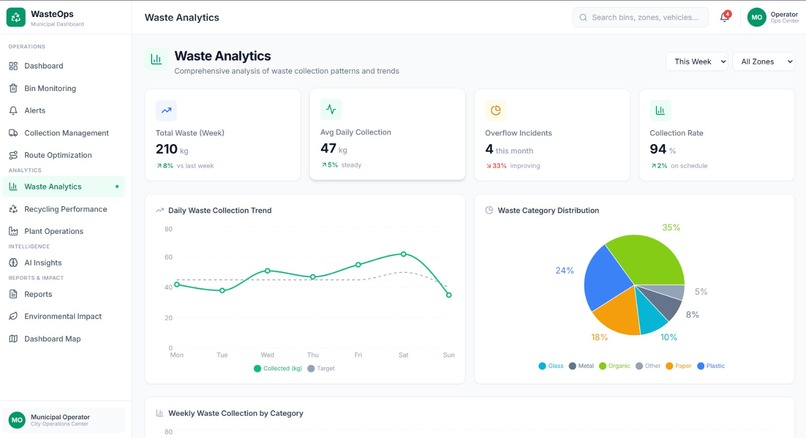
Task: Select the Bin Monitoring trash icon
Action: 13,88
